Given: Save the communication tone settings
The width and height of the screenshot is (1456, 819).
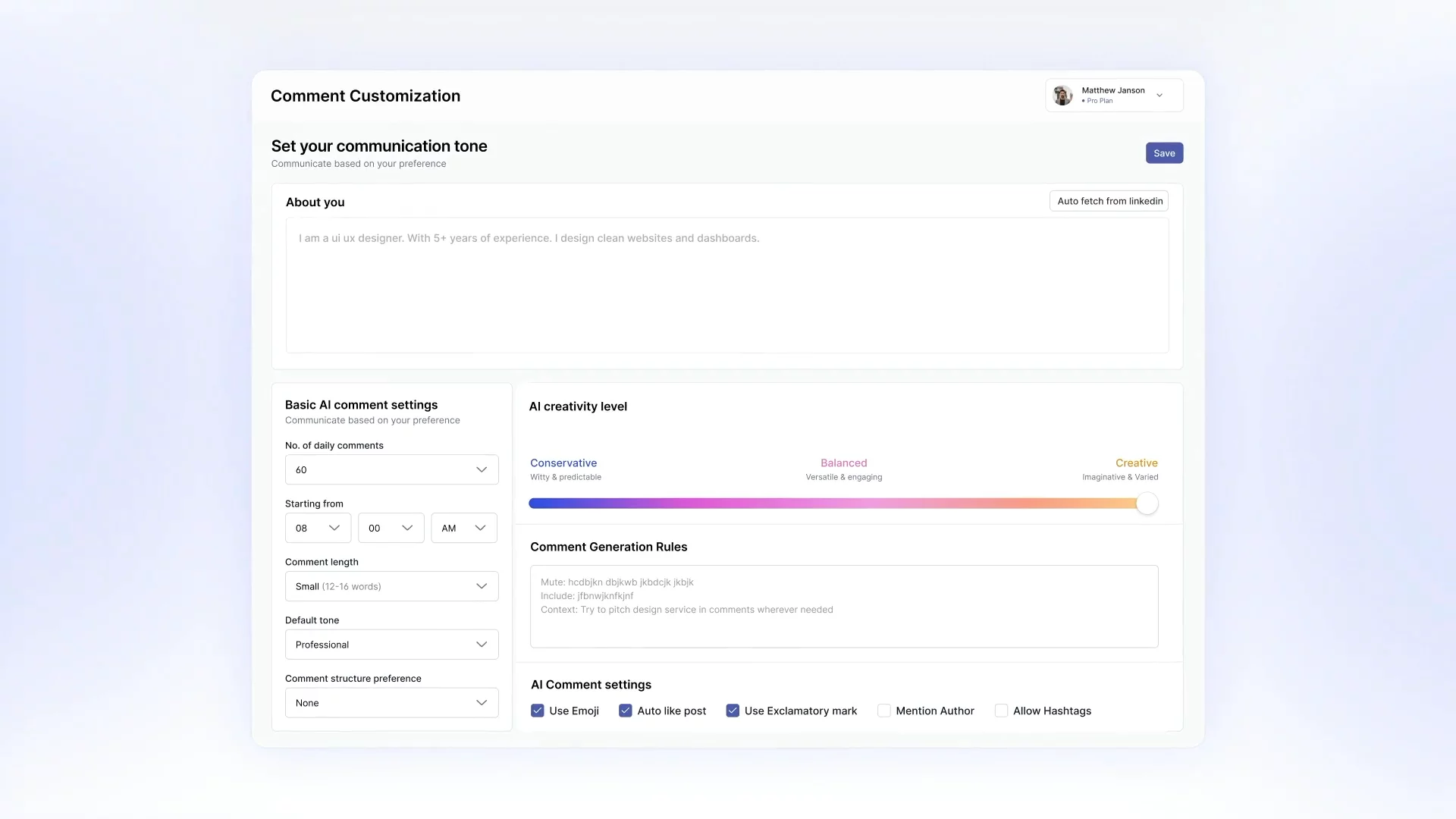Looking at the screenshot, I should pyautogui.click(x=1164, y=153).
